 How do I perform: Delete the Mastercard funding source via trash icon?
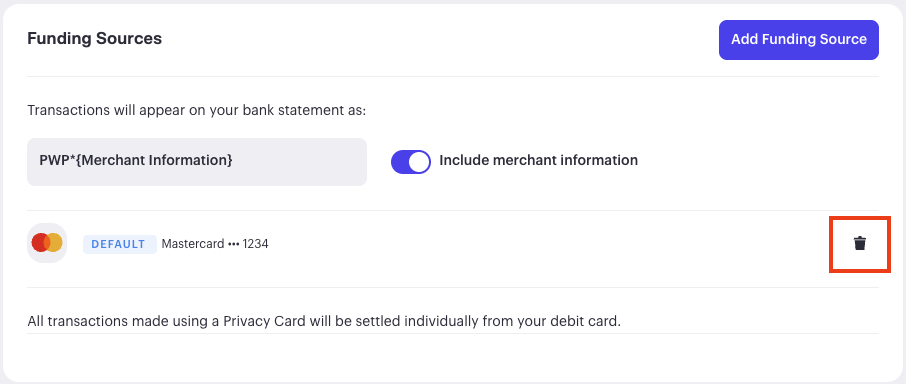860,243
